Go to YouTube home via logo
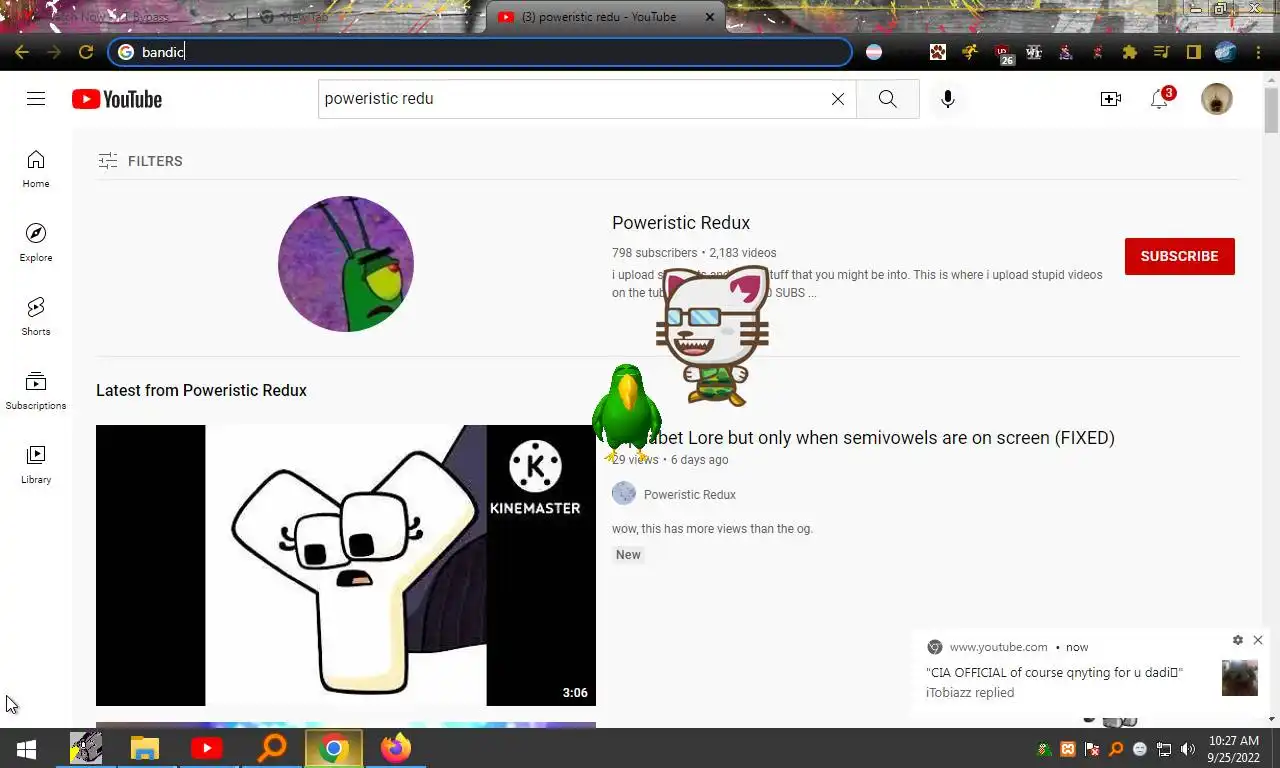The height and width of the screenshot is (768, 1280). click(x=117, y=99)
